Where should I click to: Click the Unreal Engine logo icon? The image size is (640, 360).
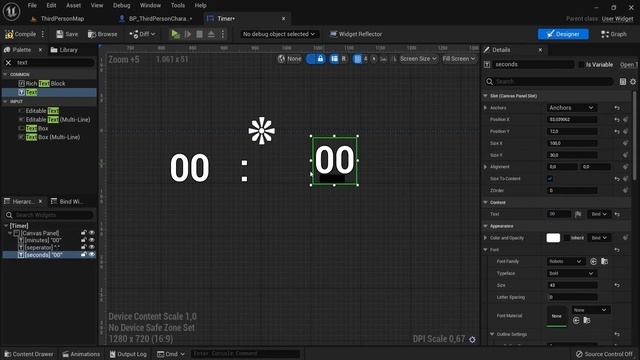(11, 11)
